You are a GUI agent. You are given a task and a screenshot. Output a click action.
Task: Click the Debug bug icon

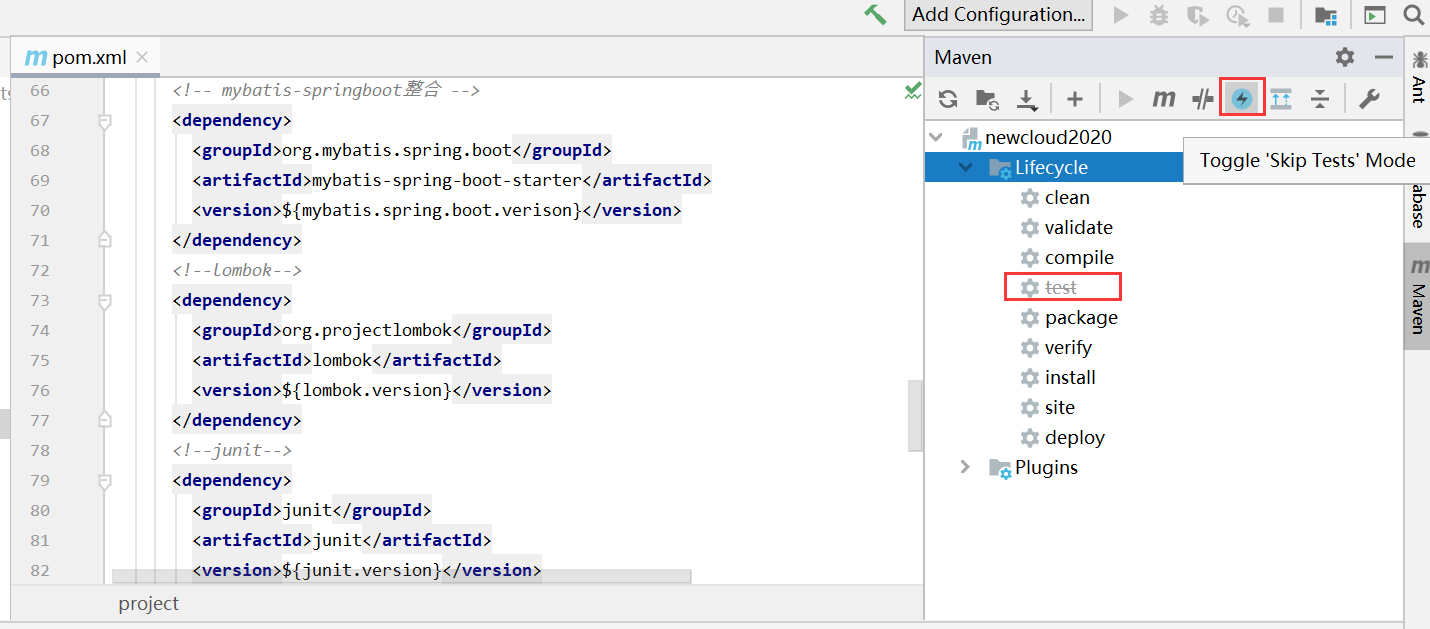[1159, 15]
